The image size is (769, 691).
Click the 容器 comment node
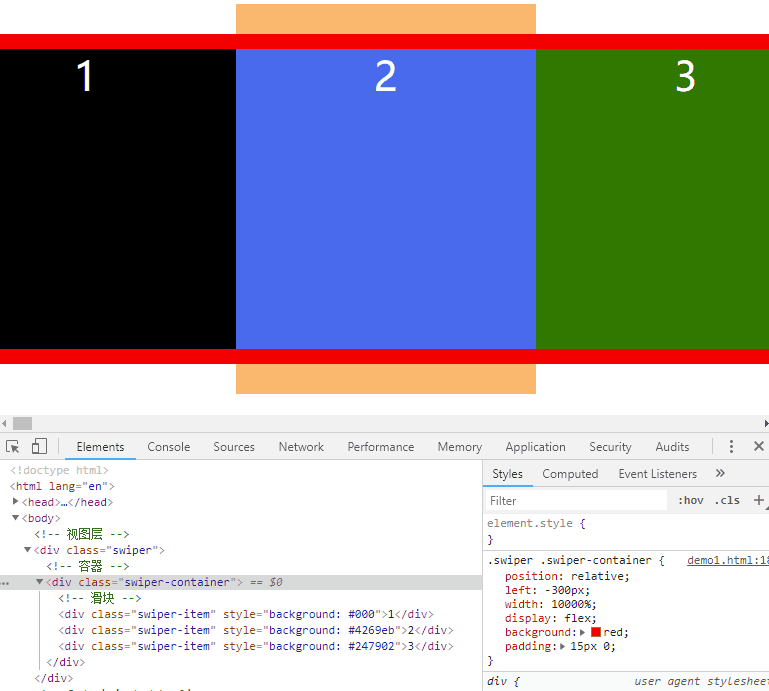point(88,566)
